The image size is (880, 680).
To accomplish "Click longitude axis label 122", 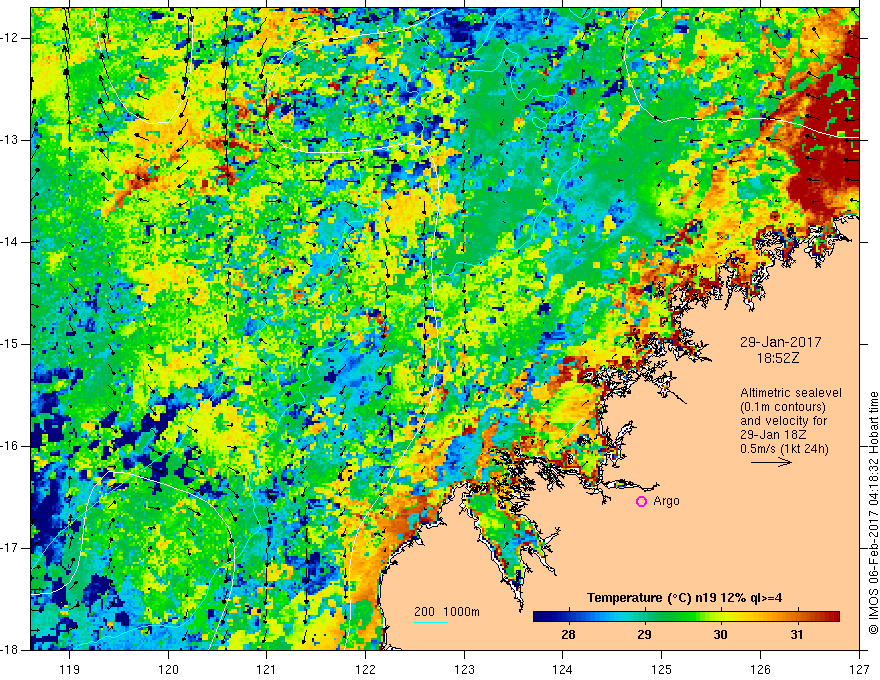I will click(365, 669).
